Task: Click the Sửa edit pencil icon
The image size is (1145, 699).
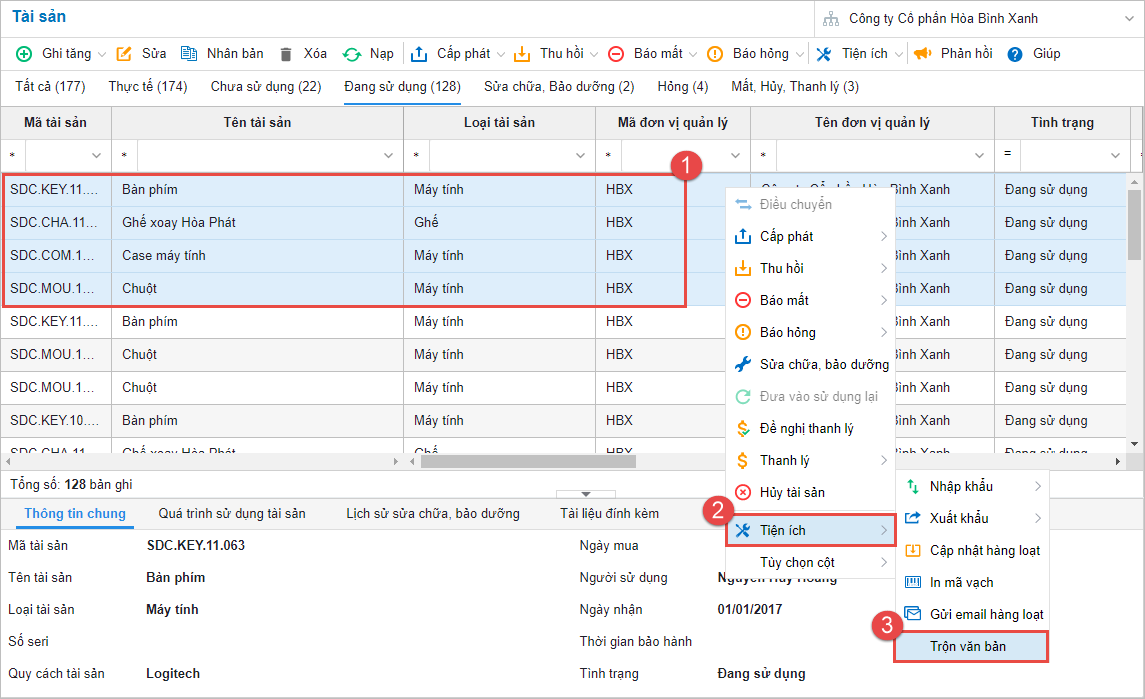Action: 124,54
